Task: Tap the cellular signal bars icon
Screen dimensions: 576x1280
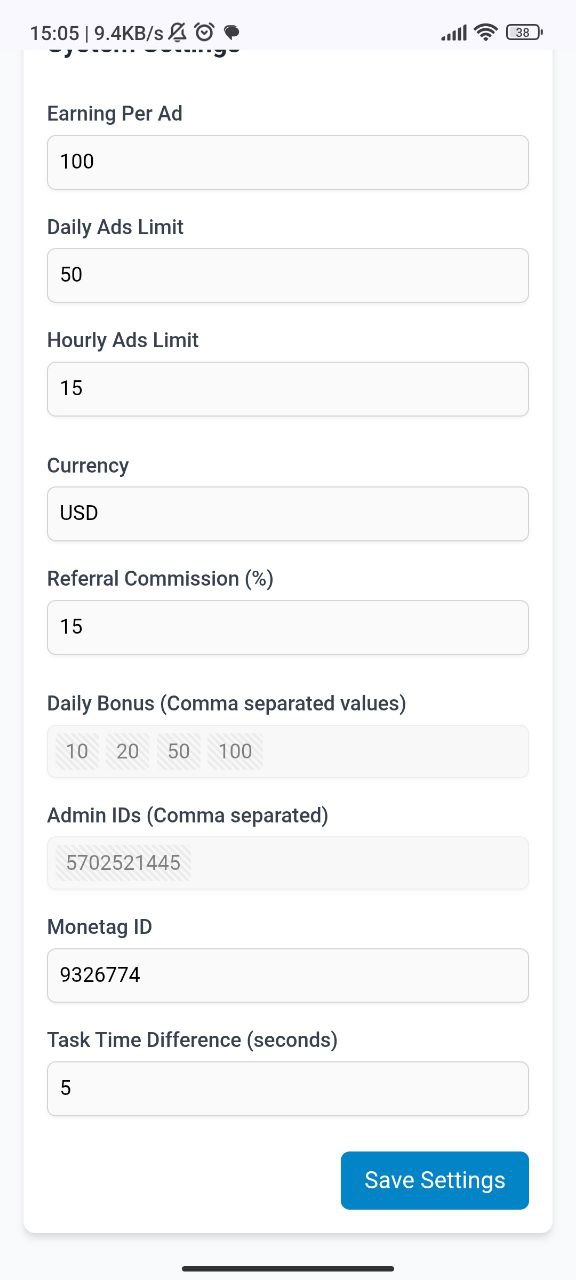Action: (454, 33)
